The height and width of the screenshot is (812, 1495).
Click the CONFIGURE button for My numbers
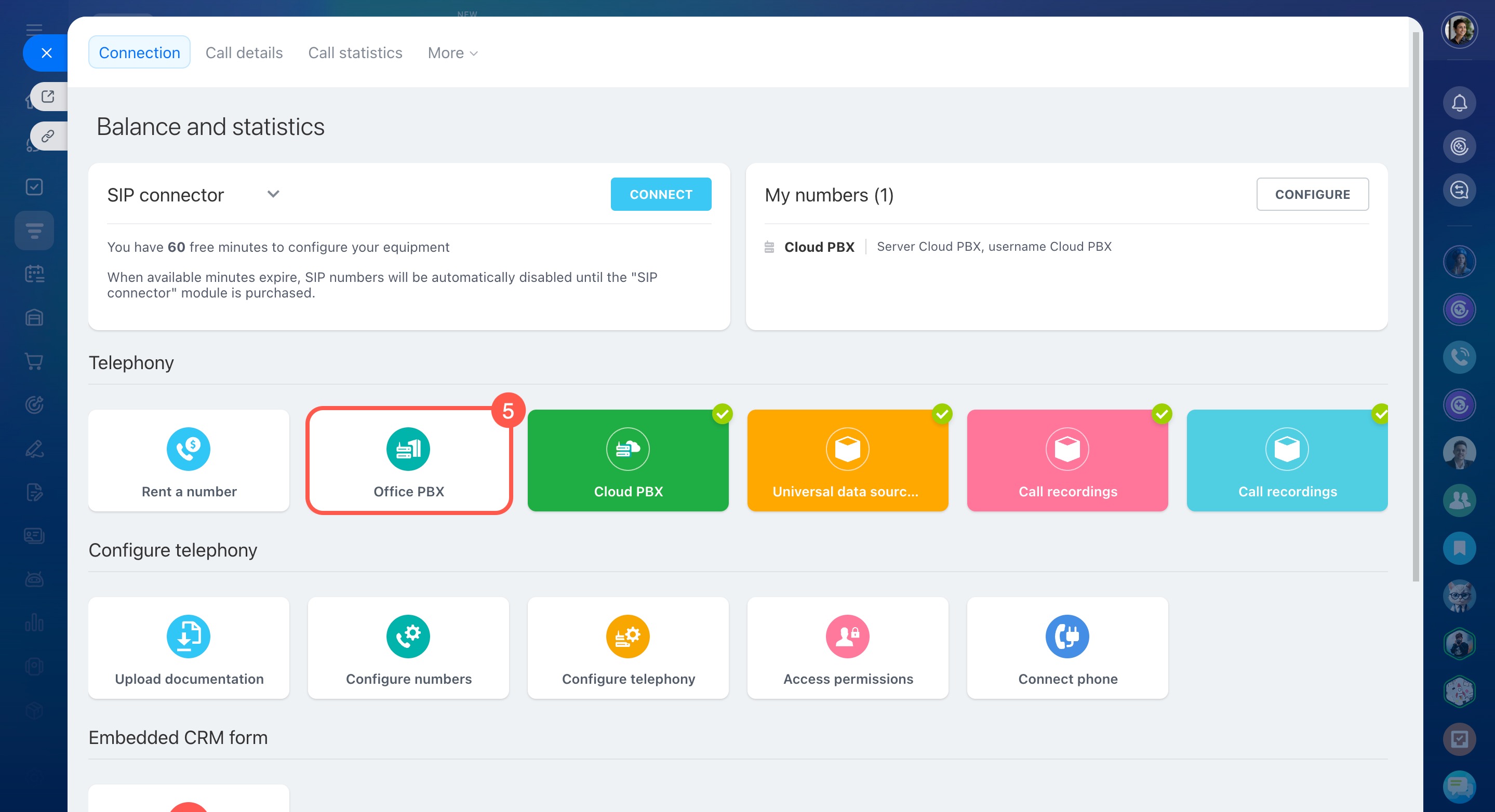[x=1312, y=194]
